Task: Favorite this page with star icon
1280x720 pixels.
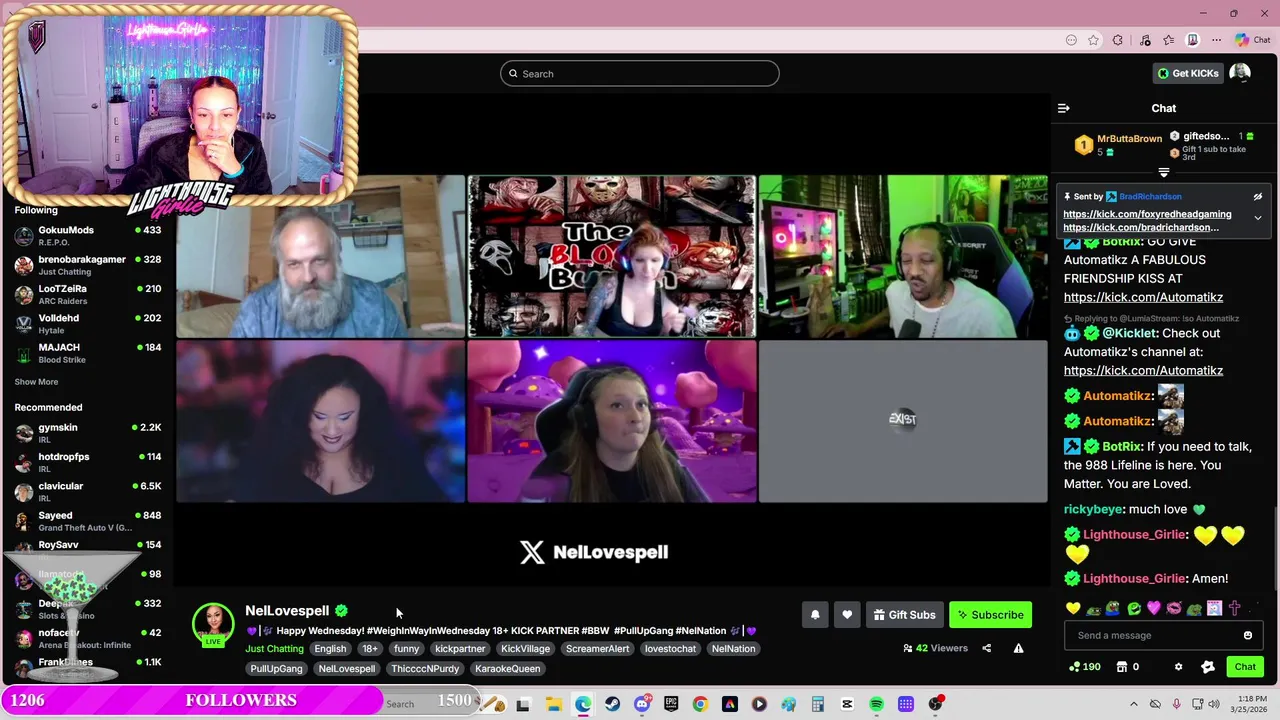Action: 1094,40
